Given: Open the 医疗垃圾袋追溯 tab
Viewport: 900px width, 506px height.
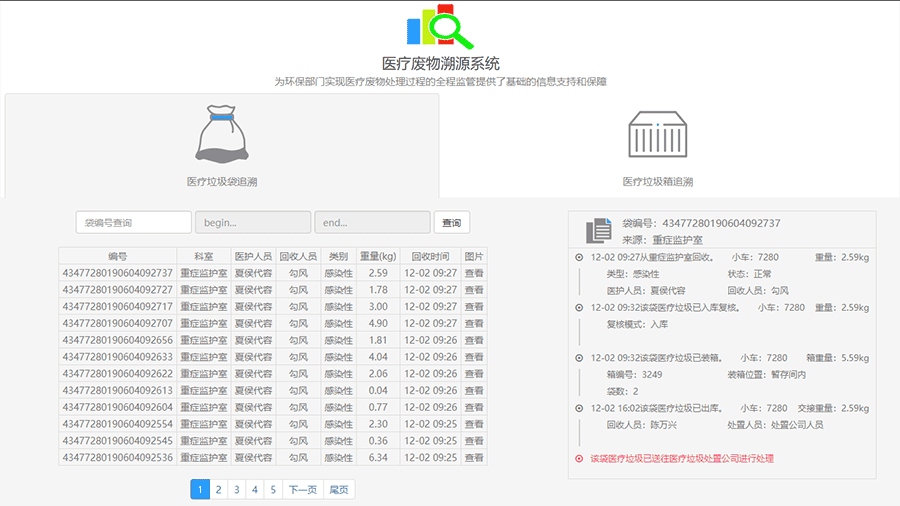Looking at the screenshot, I should [222, 182].
